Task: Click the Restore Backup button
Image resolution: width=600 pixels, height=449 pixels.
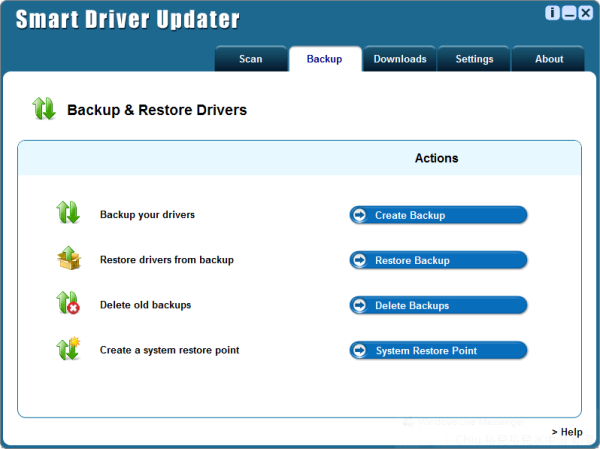Action: pos(439,260)
